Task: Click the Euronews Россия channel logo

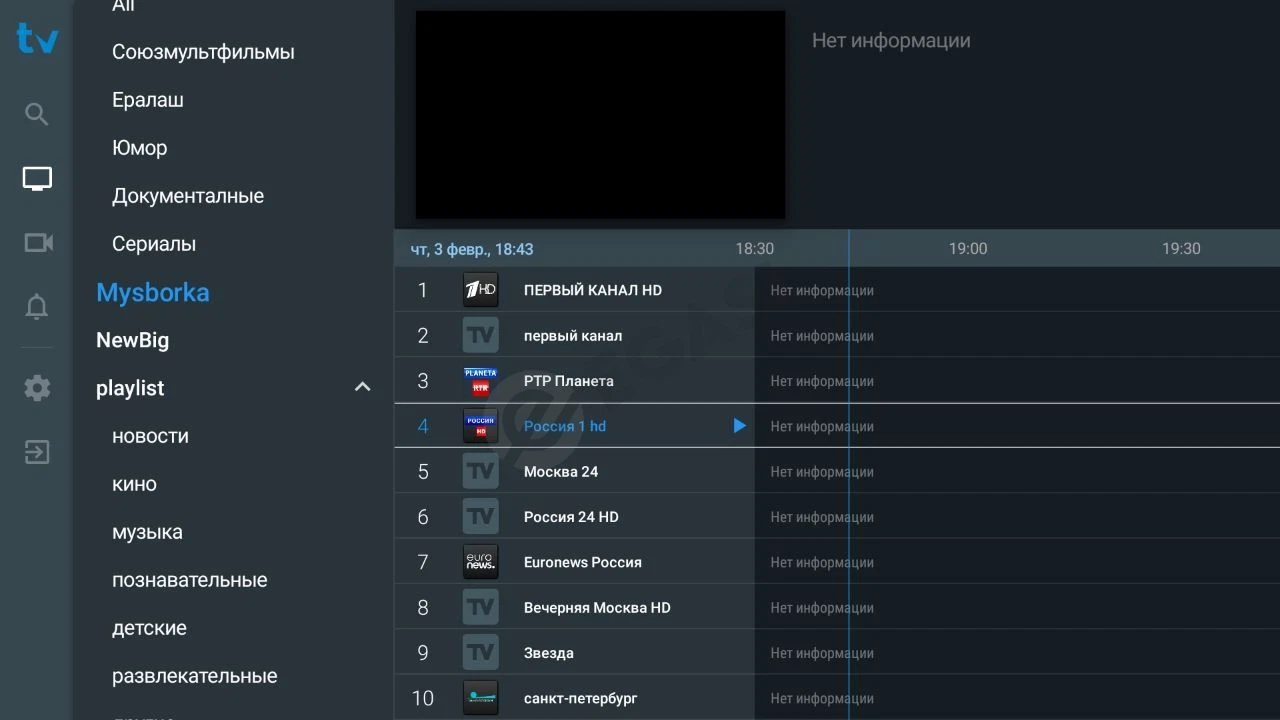Action: [x=480, y=562]
